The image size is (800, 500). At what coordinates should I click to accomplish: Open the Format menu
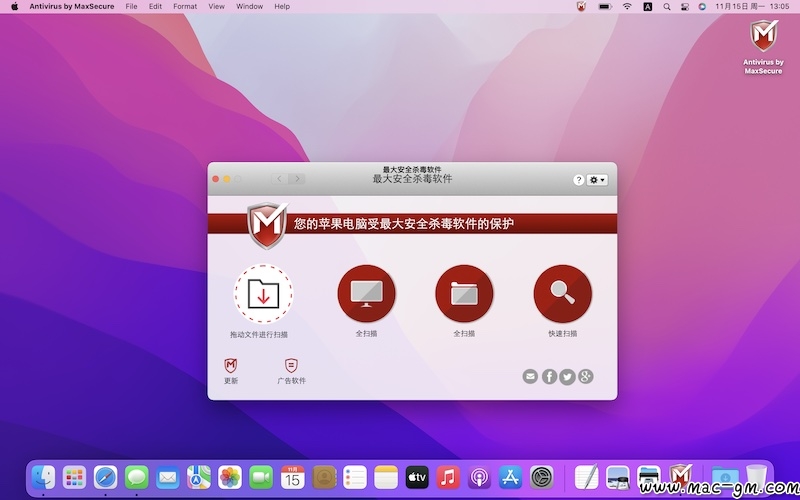(185, 6)
